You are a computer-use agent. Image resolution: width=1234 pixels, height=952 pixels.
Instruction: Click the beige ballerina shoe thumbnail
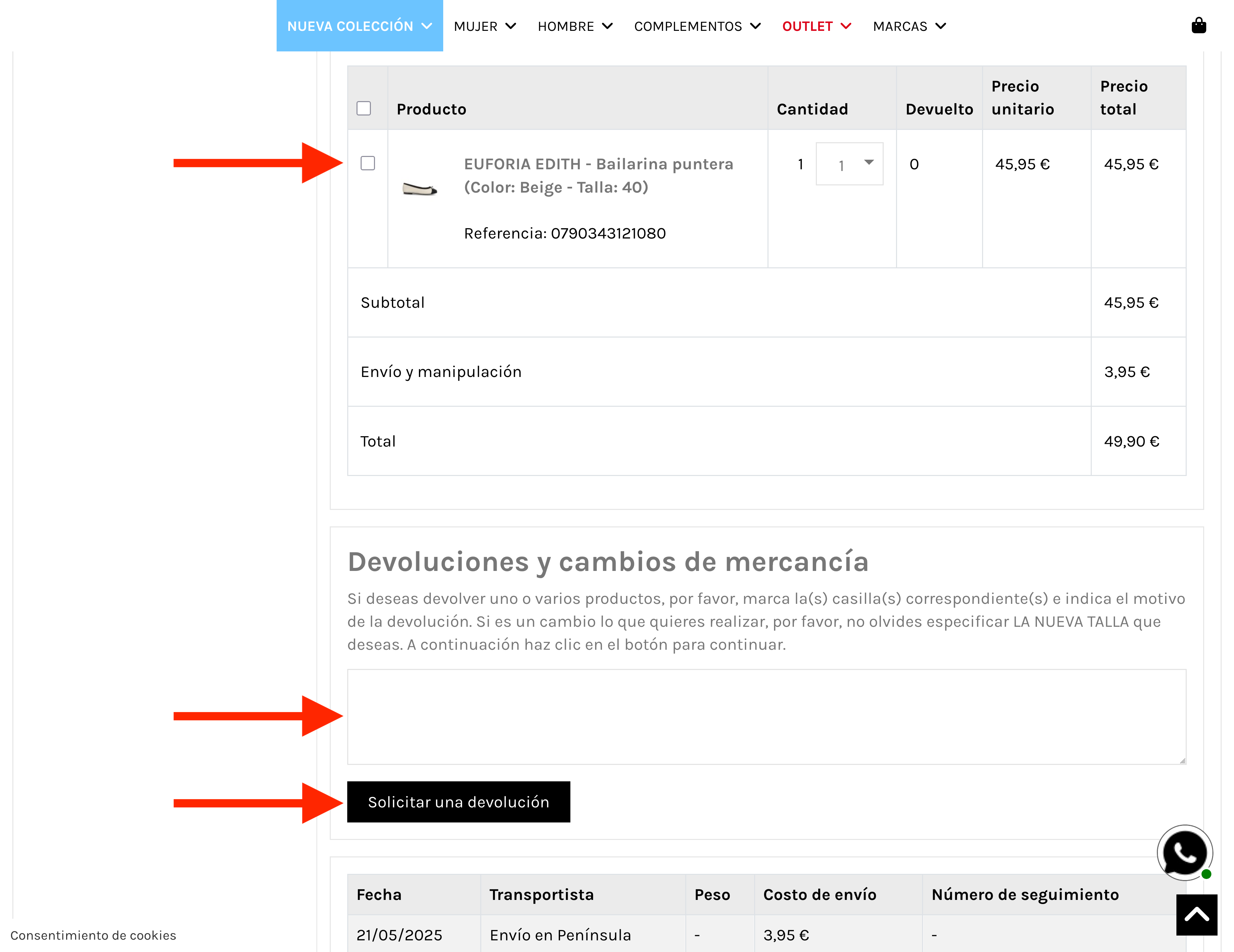tap(420, 189)
